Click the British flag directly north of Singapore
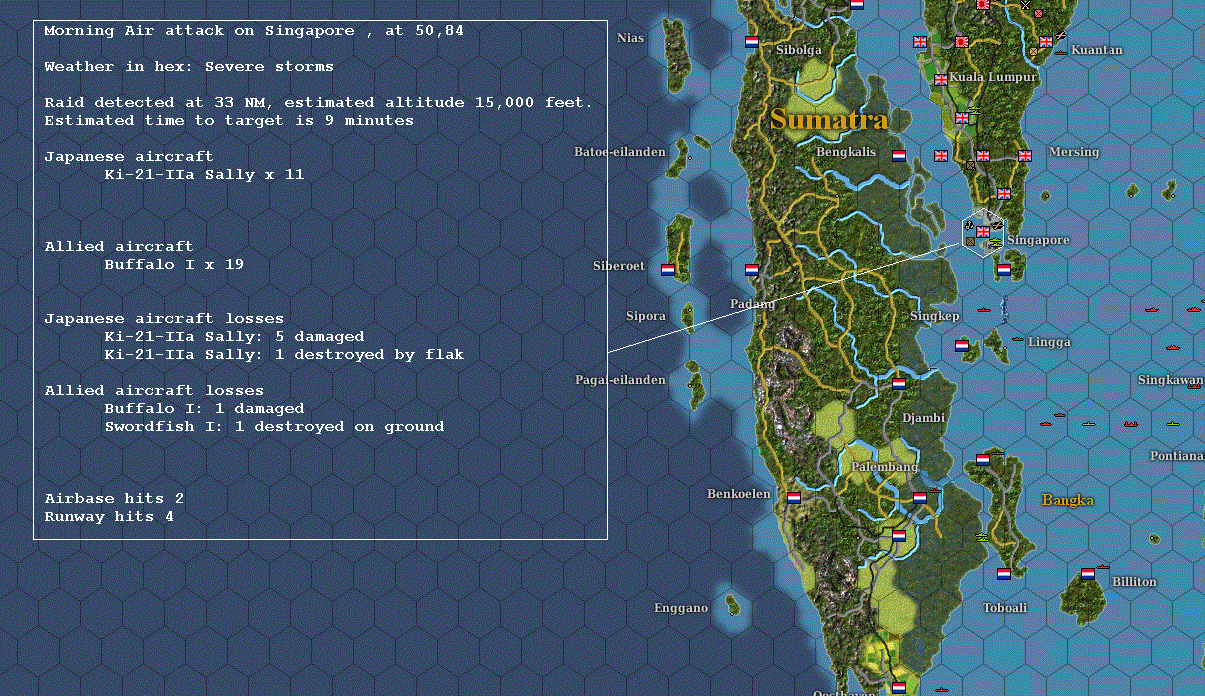Viewport: 1205px width, 696px height. [1003, 194]
